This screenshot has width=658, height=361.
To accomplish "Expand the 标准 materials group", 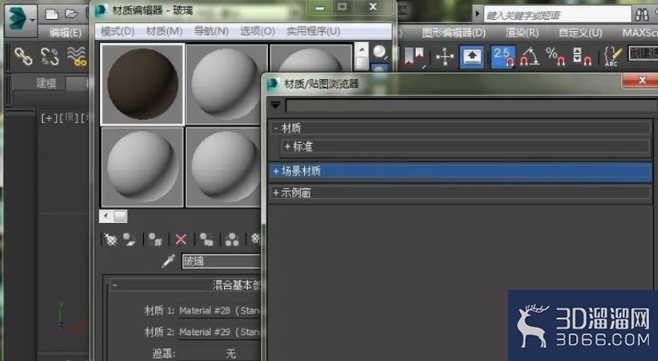I will pyautogui.click(x=287, y=146).
